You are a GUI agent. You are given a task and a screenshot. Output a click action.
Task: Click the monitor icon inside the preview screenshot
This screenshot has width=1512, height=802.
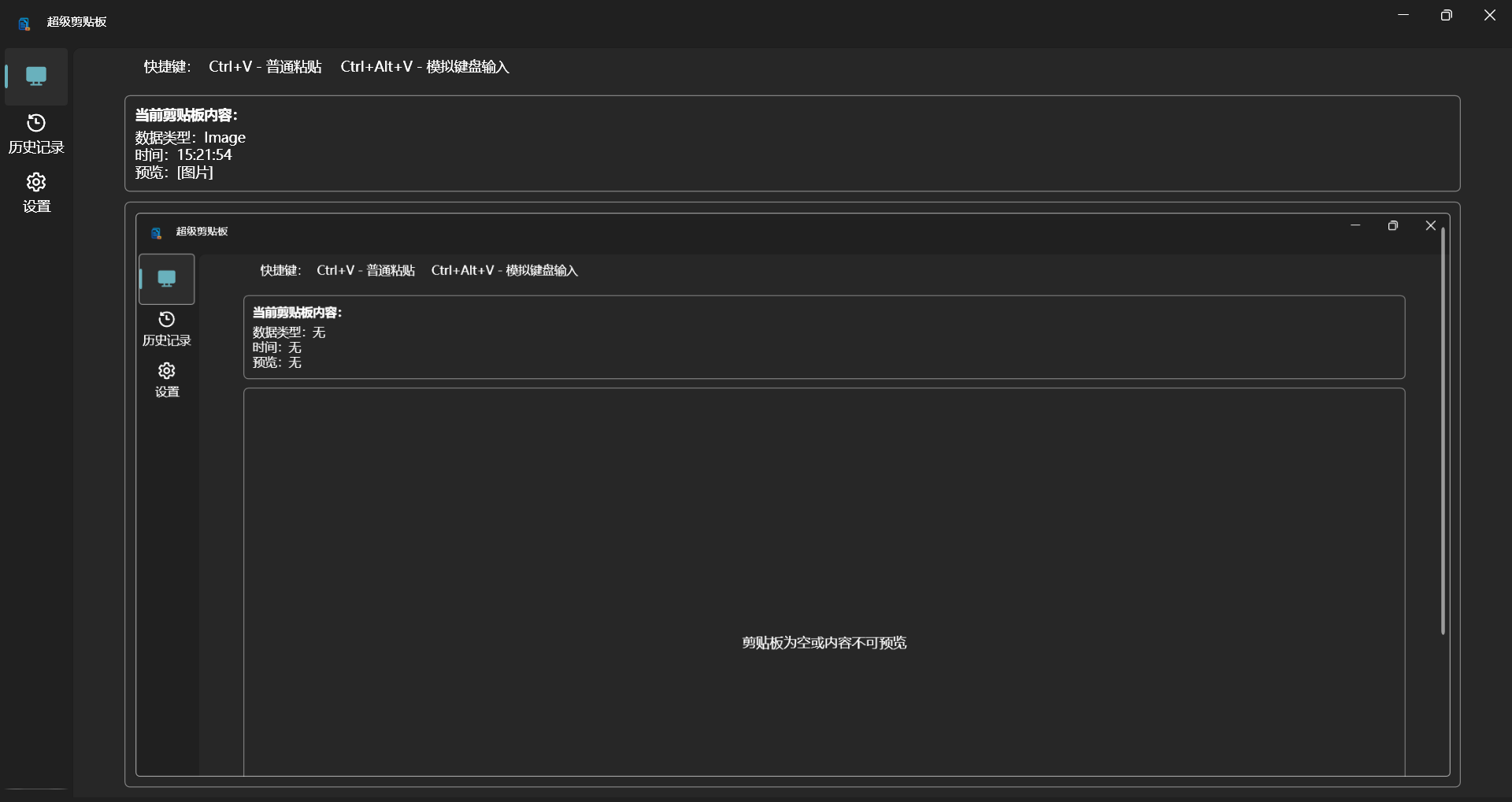(167, 279)
